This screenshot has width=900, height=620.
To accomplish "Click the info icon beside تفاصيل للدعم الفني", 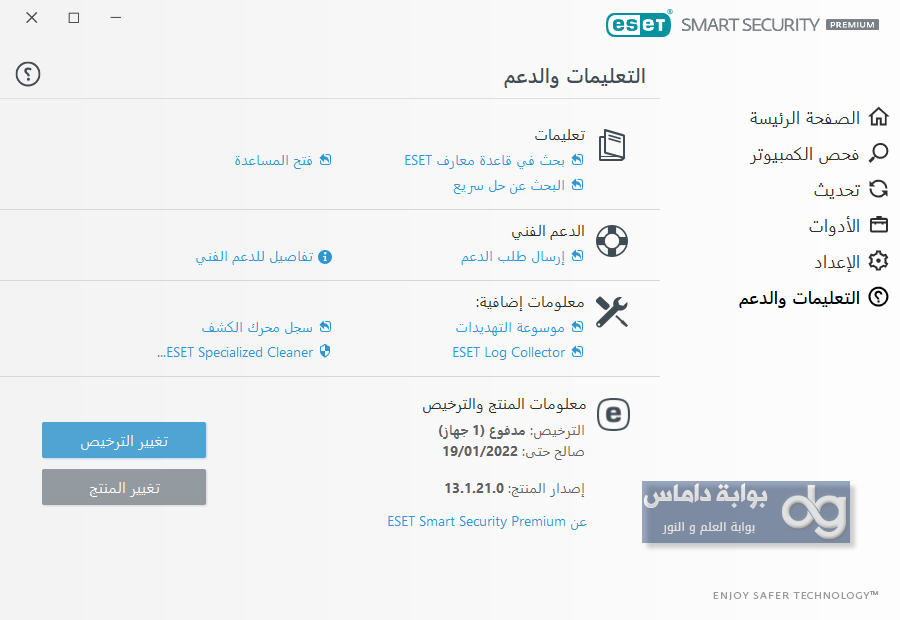I will 325,257.
